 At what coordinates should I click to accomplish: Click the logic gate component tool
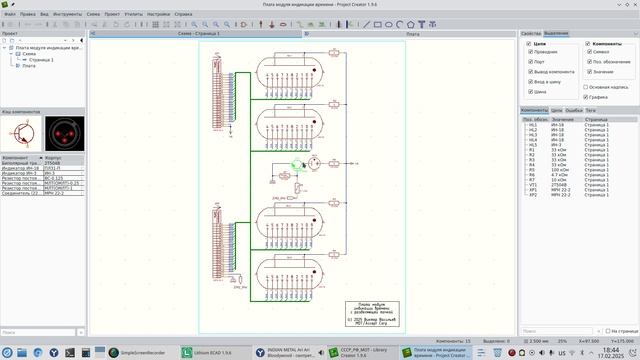point(244,24)
